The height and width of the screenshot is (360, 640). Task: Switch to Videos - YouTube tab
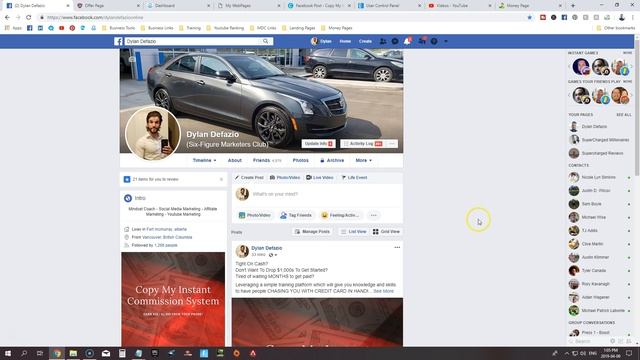click(x=458, y=6)
